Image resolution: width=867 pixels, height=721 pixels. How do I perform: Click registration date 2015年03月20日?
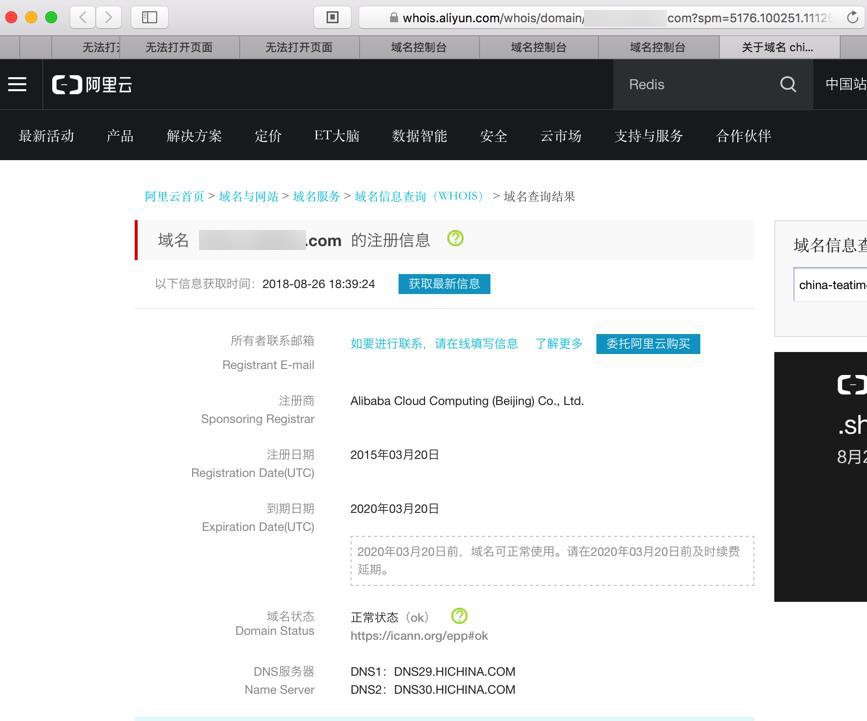pyautogui.click(x=394, y=454)
